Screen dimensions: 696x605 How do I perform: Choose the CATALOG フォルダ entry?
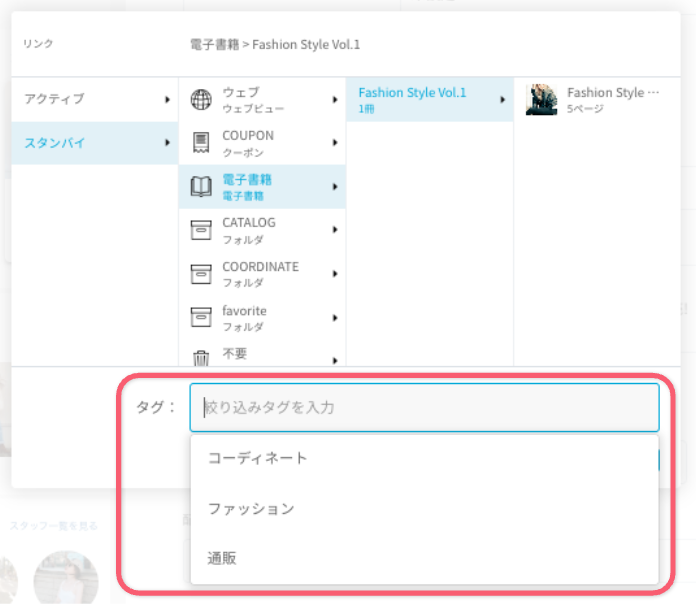(262, 230)
